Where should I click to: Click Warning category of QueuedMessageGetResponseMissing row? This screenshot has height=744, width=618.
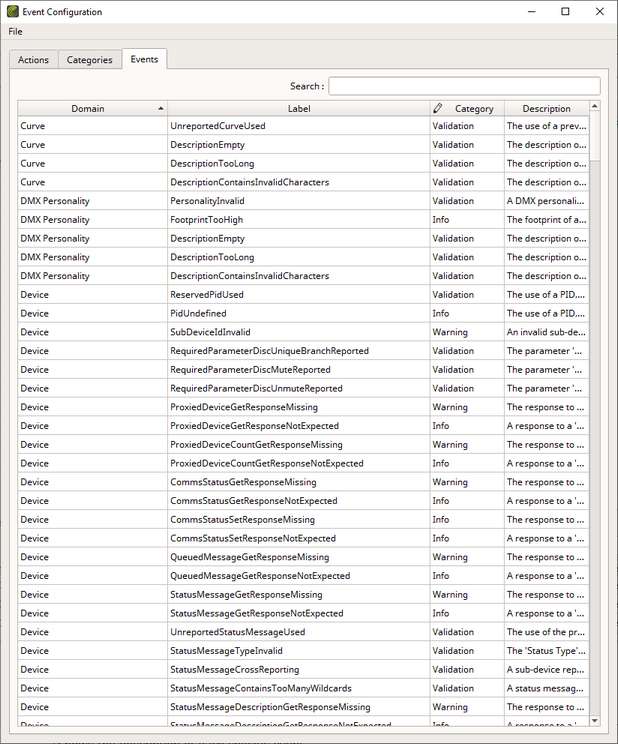(467, 557)
